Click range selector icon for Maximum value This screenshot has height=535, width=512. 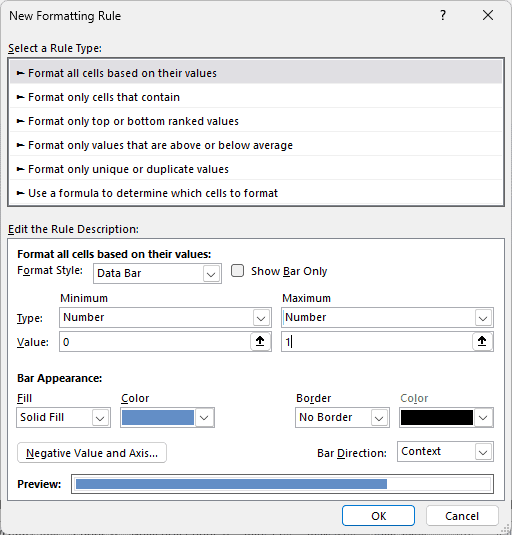[482, 341]
